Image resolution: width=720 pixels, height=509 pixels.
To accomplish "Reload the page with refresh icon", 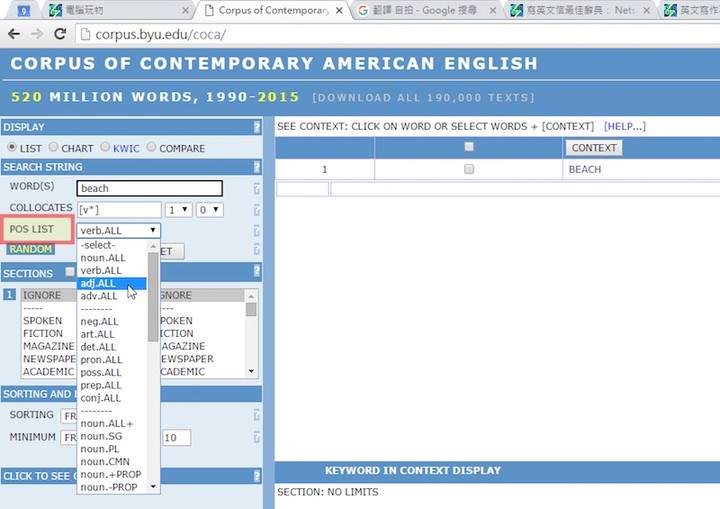I will pyautogui.click(x=60, y=34).
